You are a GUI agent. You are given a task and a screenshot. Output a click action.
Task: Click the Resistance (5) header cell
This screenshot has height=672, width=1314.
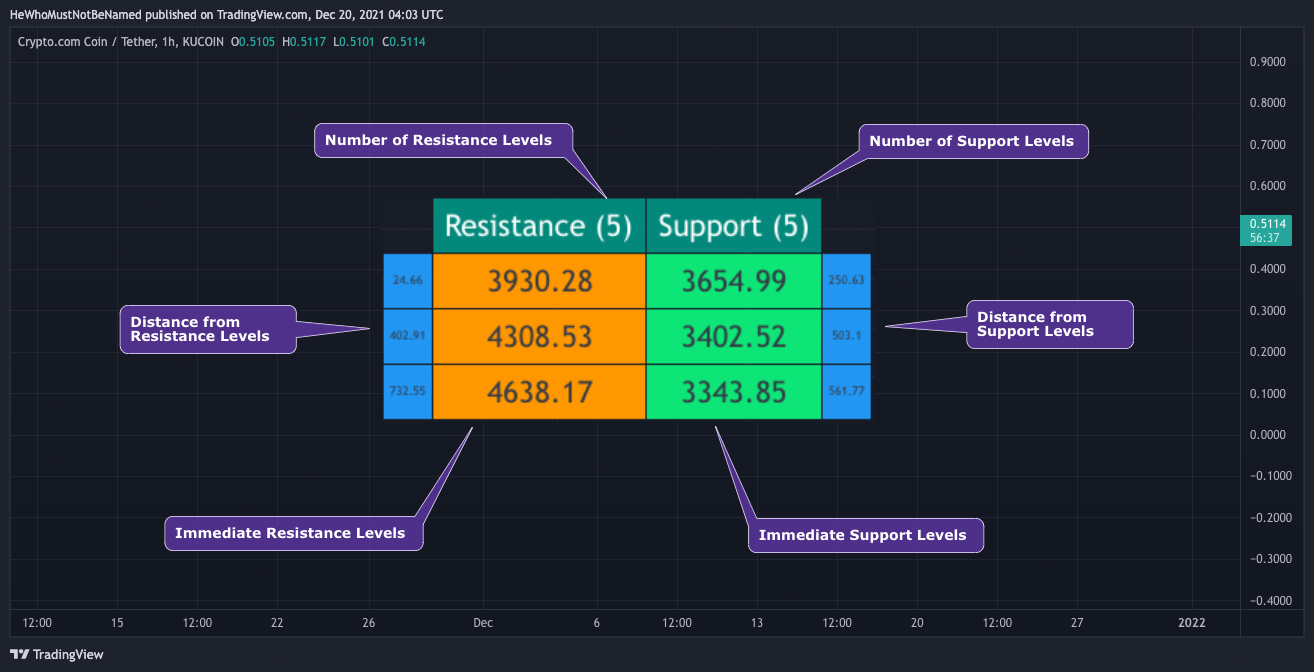tap(539, 225)
